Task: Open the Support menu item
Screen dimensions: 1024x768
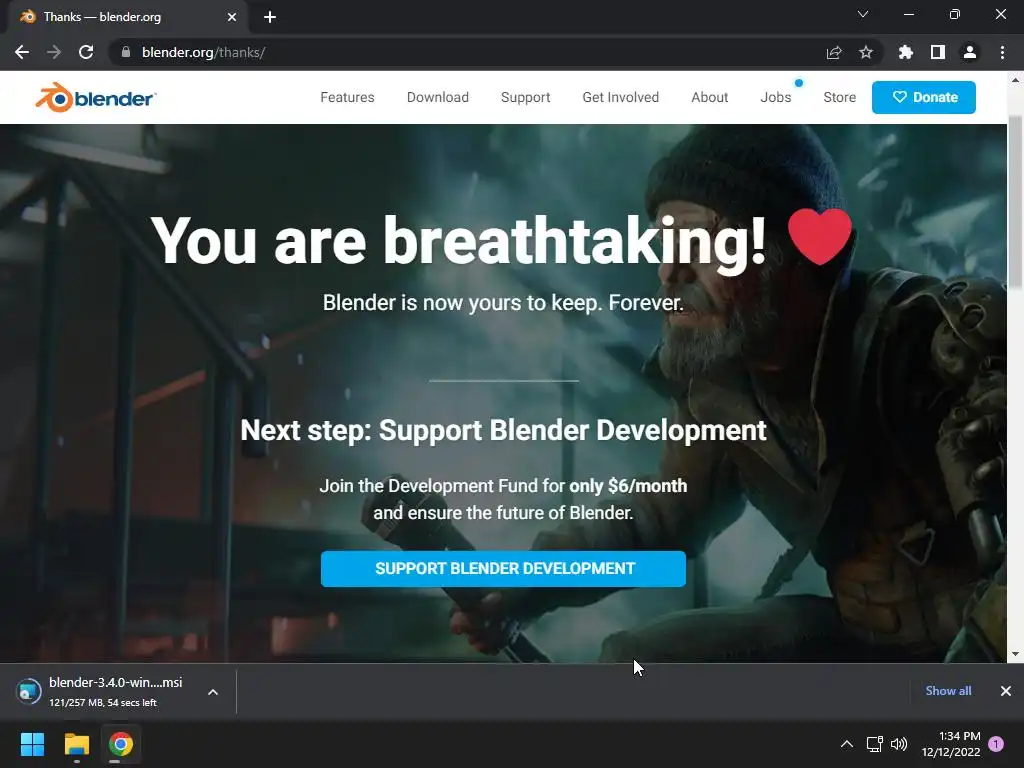Action: coord(526,97)
